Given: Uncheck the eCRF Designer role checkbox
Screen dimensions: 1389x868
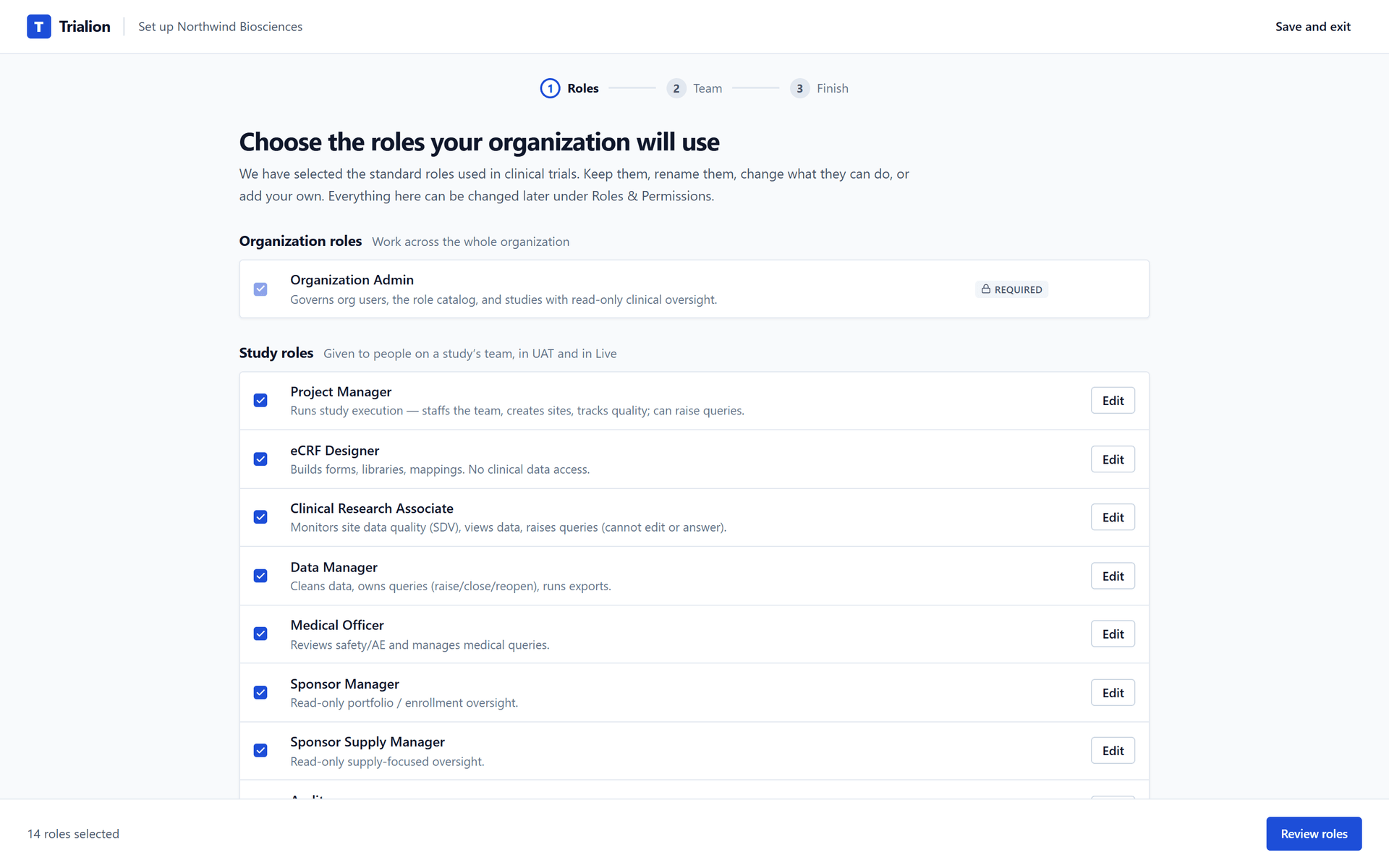Looking at the screenshot, I should tap(260, 459).
